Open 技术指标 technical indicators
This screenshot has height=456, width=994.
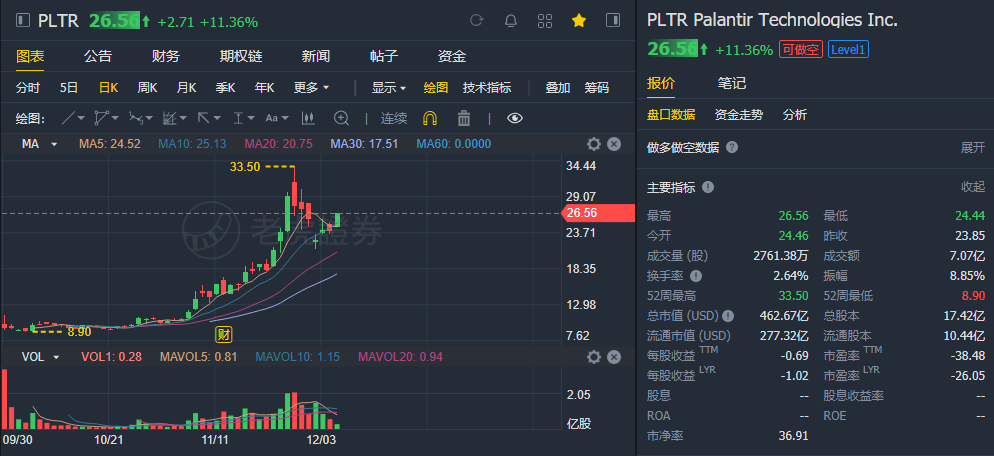487,88
